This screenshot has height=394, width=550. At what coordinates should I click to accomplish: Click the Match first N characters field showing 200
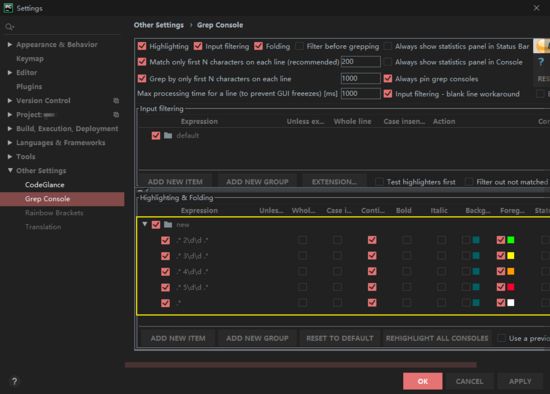[361, 62]
